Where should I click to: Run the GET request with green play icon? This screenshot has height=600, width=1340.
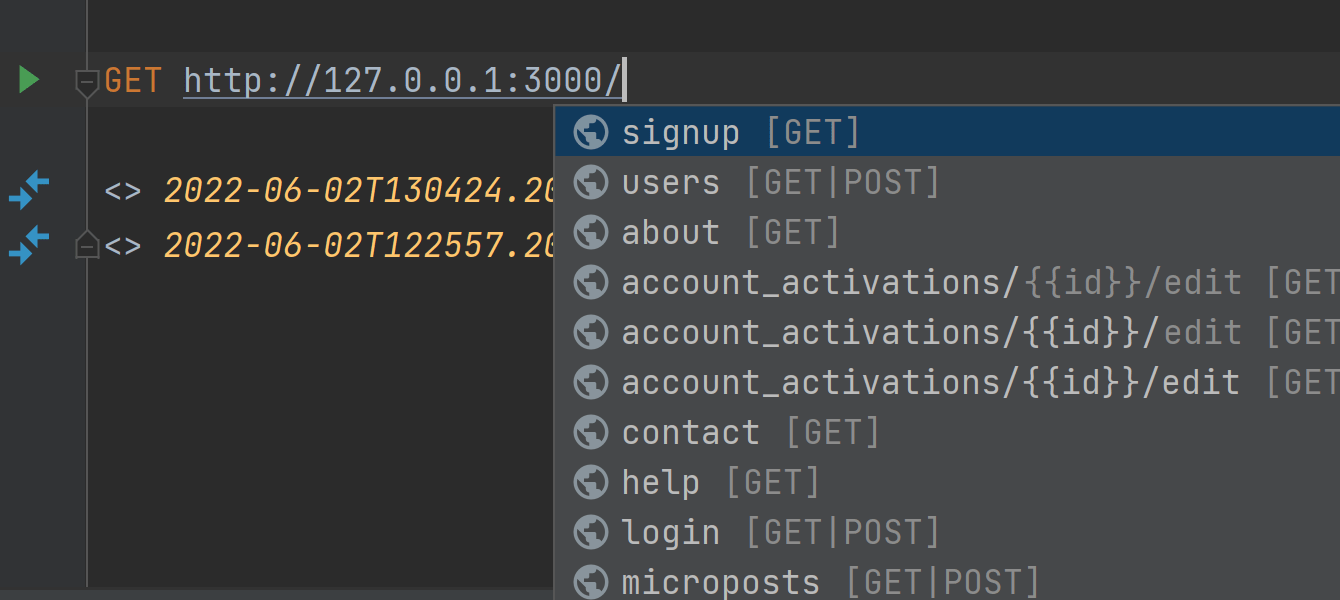[x=29, y=80]
